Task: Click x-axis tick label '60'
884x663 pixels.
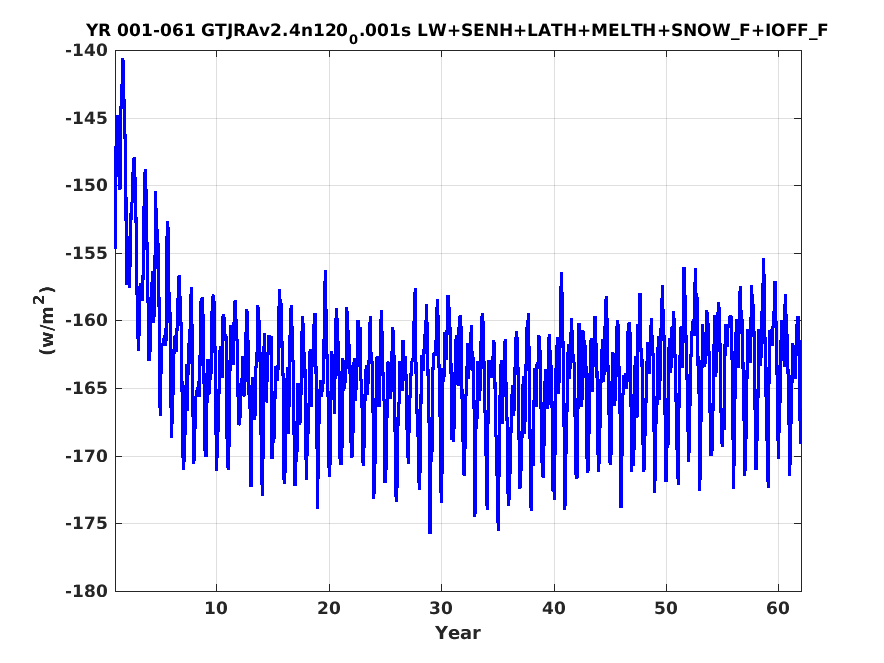Action: point(778,609)
